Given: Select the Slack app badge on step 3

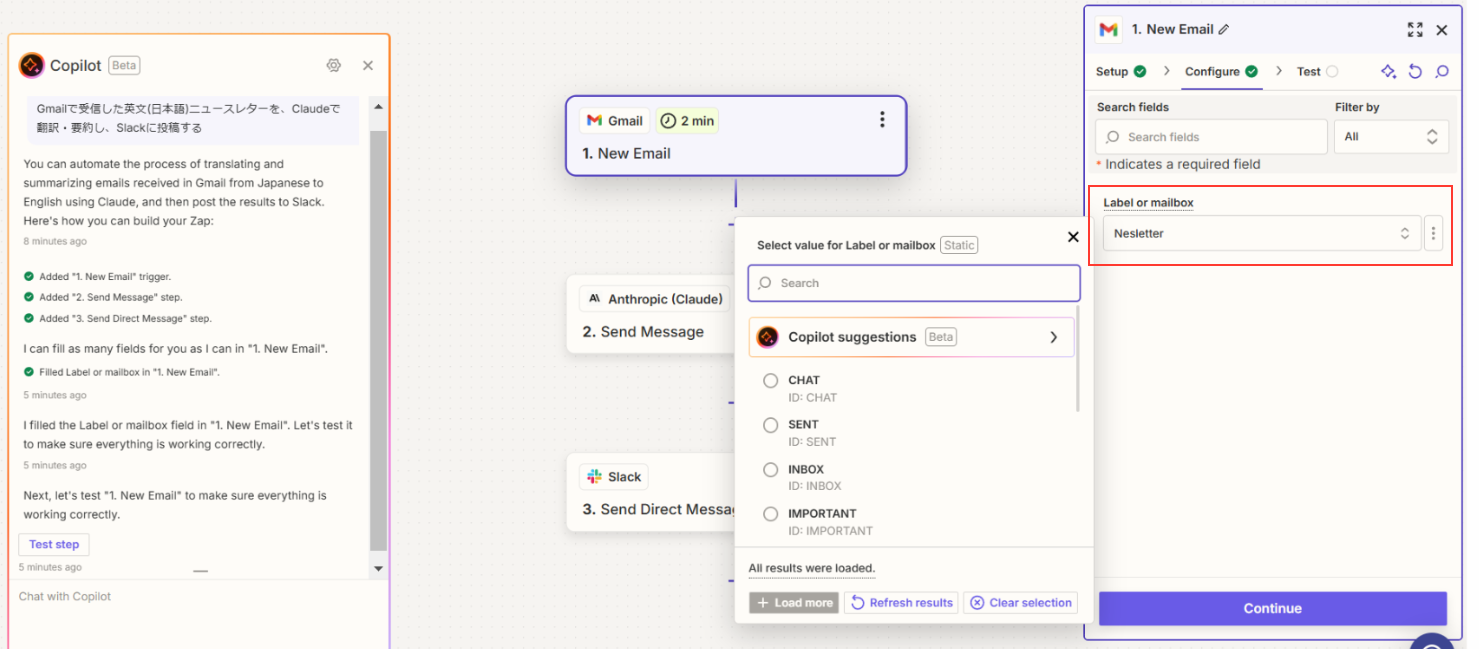Looking at the screenshot, I should click(x=614, y=477).
